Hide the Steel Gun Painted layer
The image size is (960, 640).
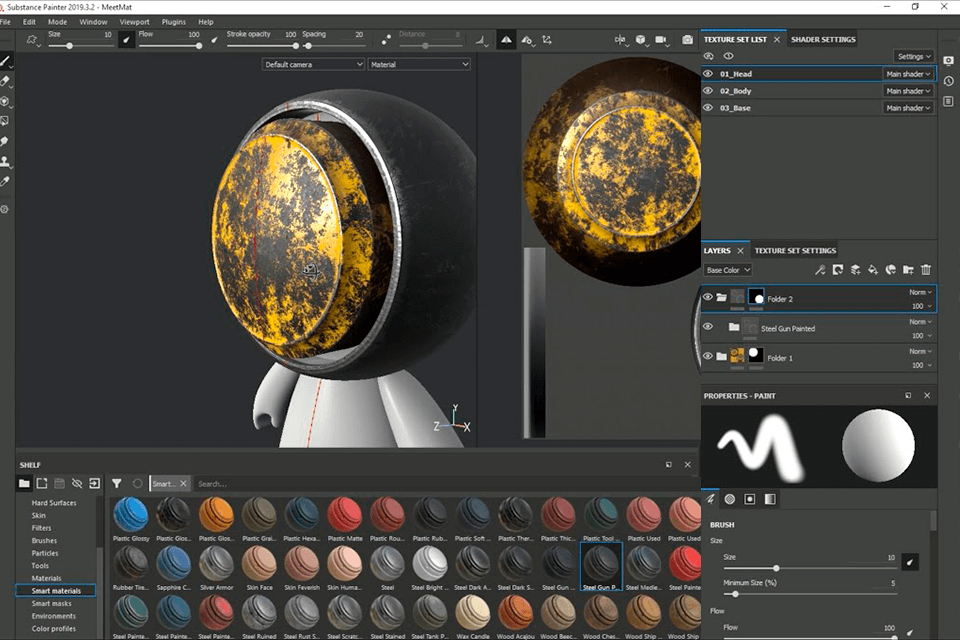click(708, 328)
